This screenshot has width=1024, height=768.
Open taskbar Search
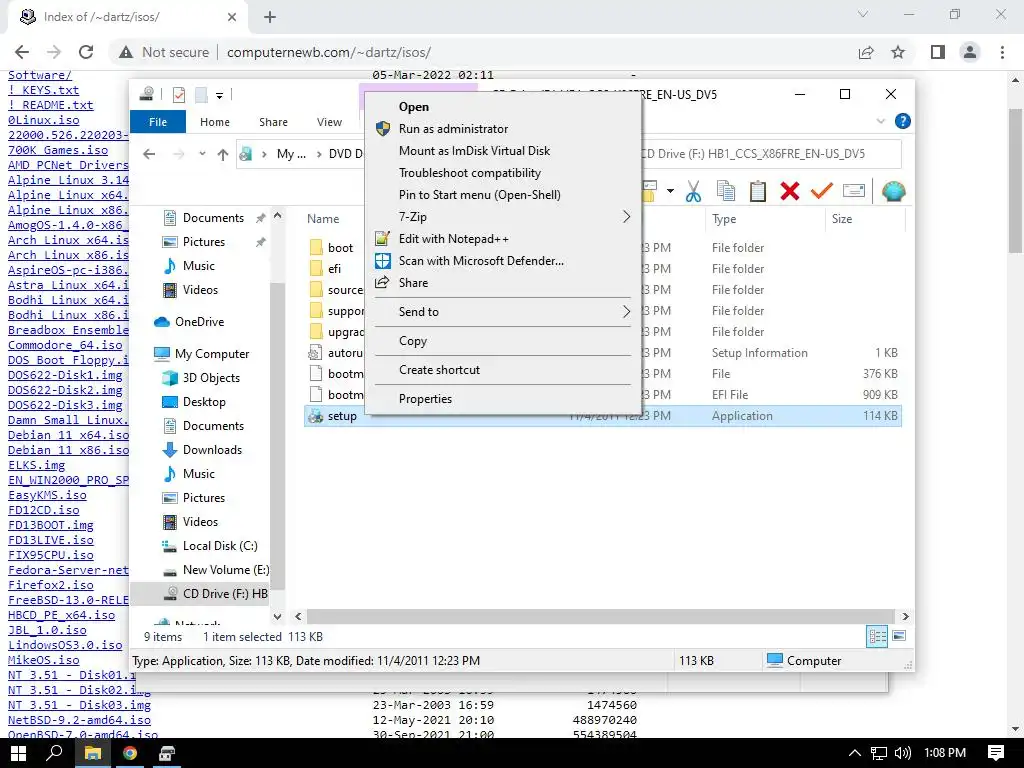(55, 753)
